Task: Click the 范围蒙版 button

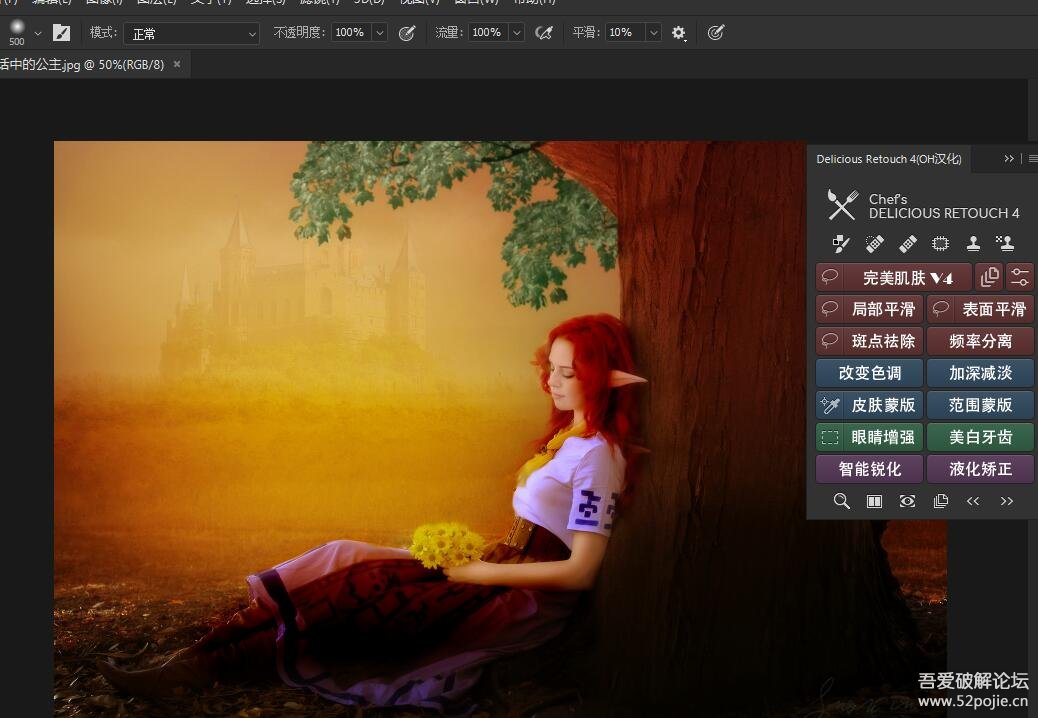Action: pyautogui.click(x=980, y=405)
